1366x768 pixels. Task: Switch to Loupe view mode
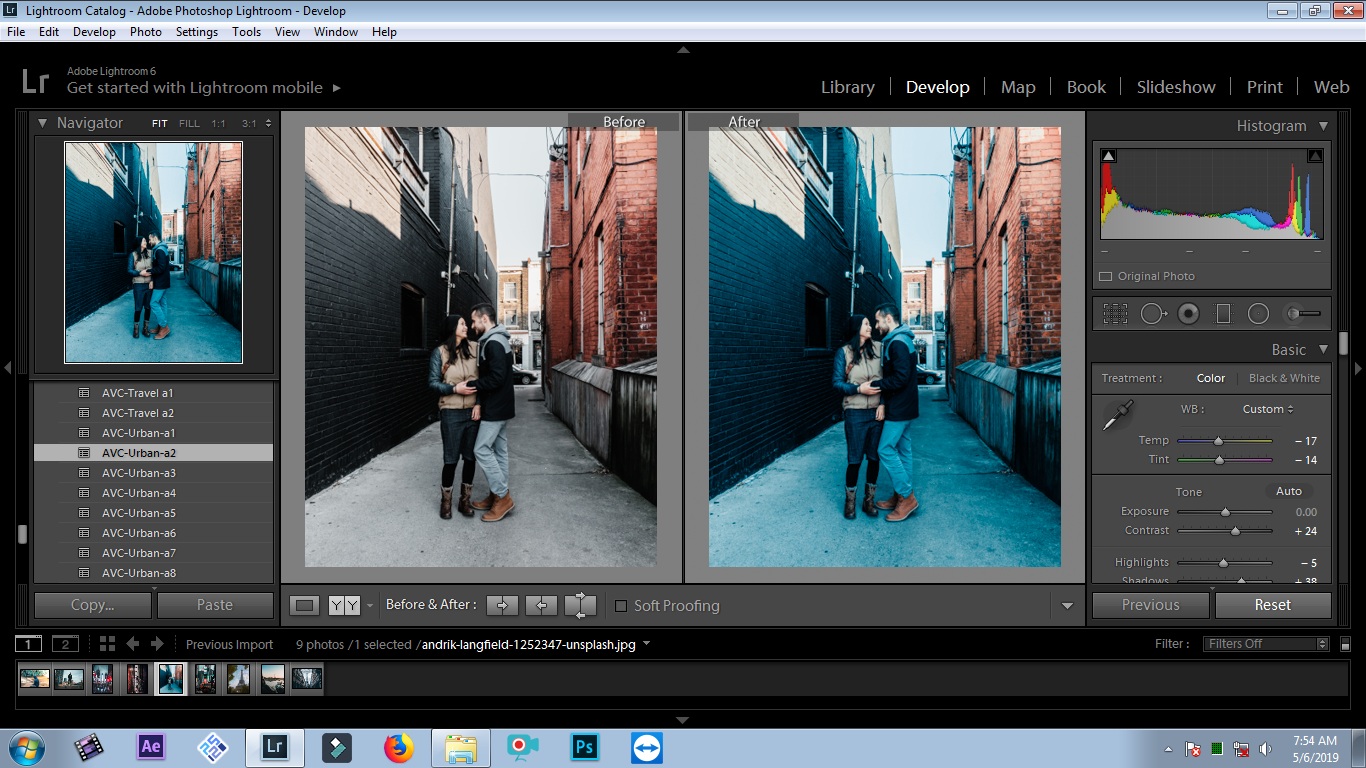tap(305, 605)
